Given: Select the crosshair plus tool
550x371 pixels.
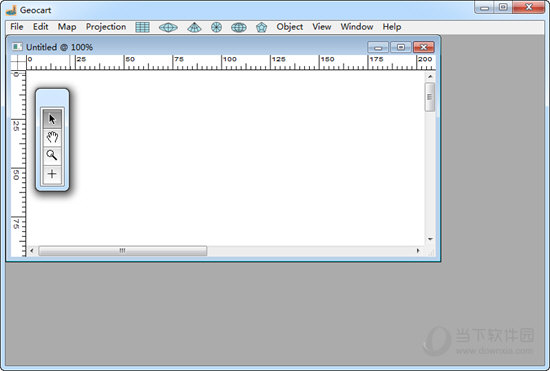Looking at the screenshot, I should click(52, 174).
